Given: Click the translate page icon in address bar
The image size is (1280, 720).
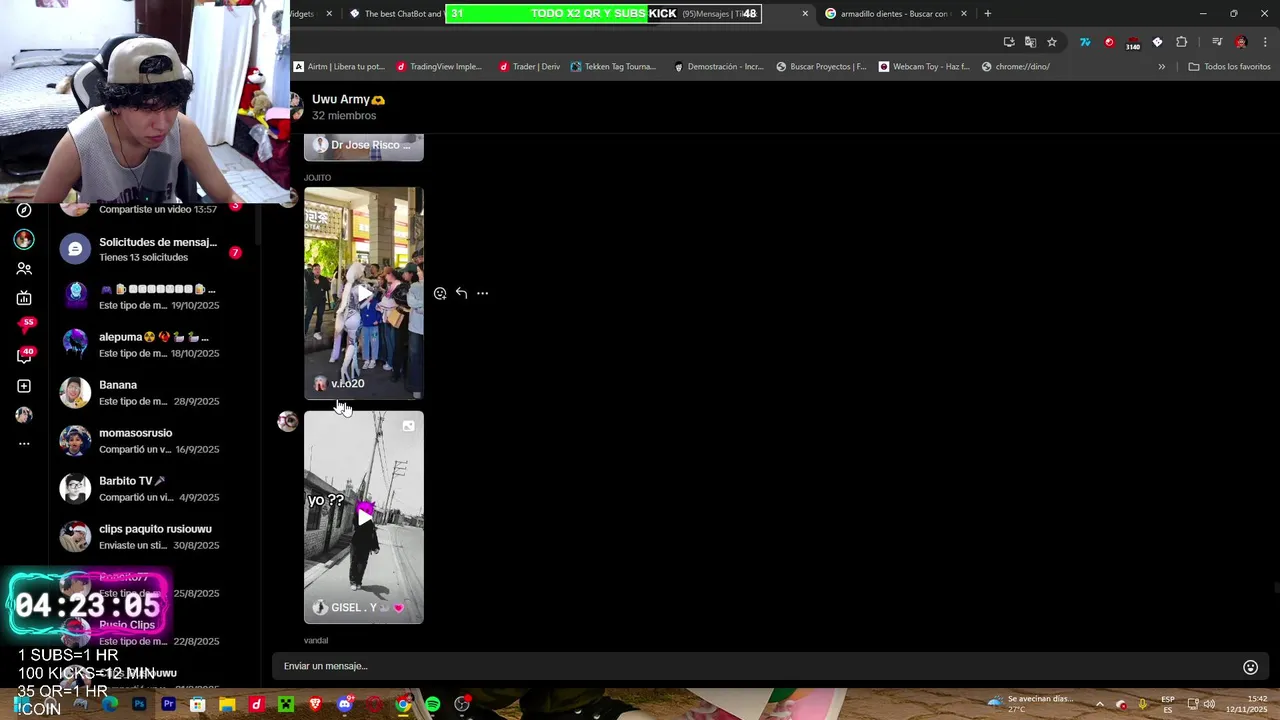Looking at the screenshot, I should point(1030,42).
